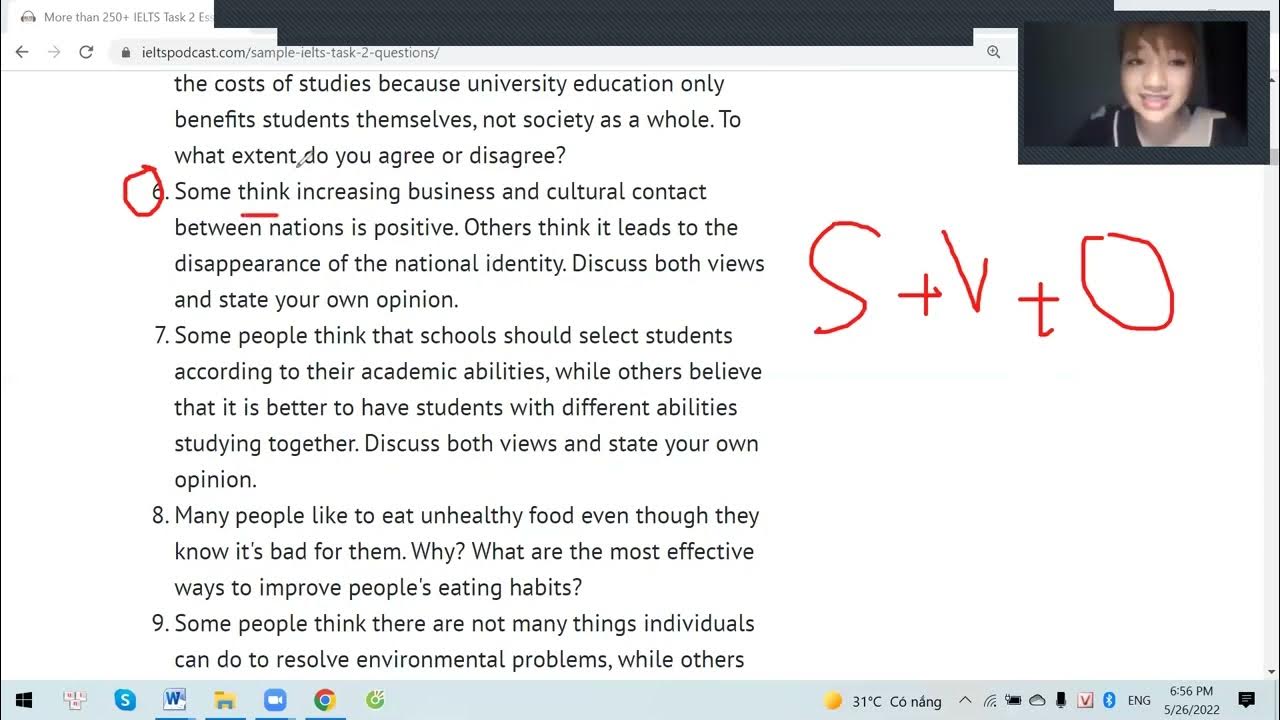Image resolution: width=1280 pixels, height=720 pixels.
Task: Click the network Wi-Fi tray icon
Action: [x=990, y=701]
